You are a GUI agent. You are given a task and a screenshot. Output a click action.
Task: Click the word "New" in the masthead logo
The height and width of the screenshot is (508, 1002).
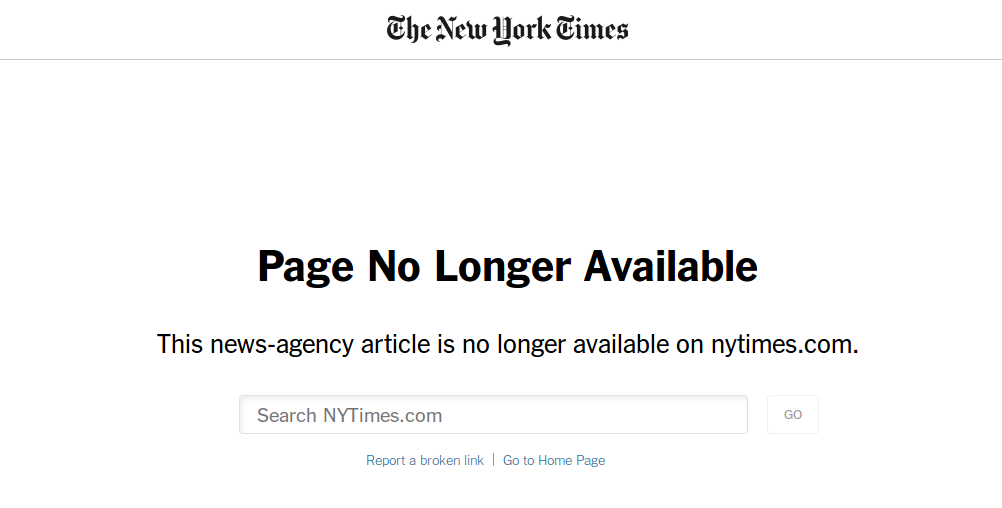(462, 29)
